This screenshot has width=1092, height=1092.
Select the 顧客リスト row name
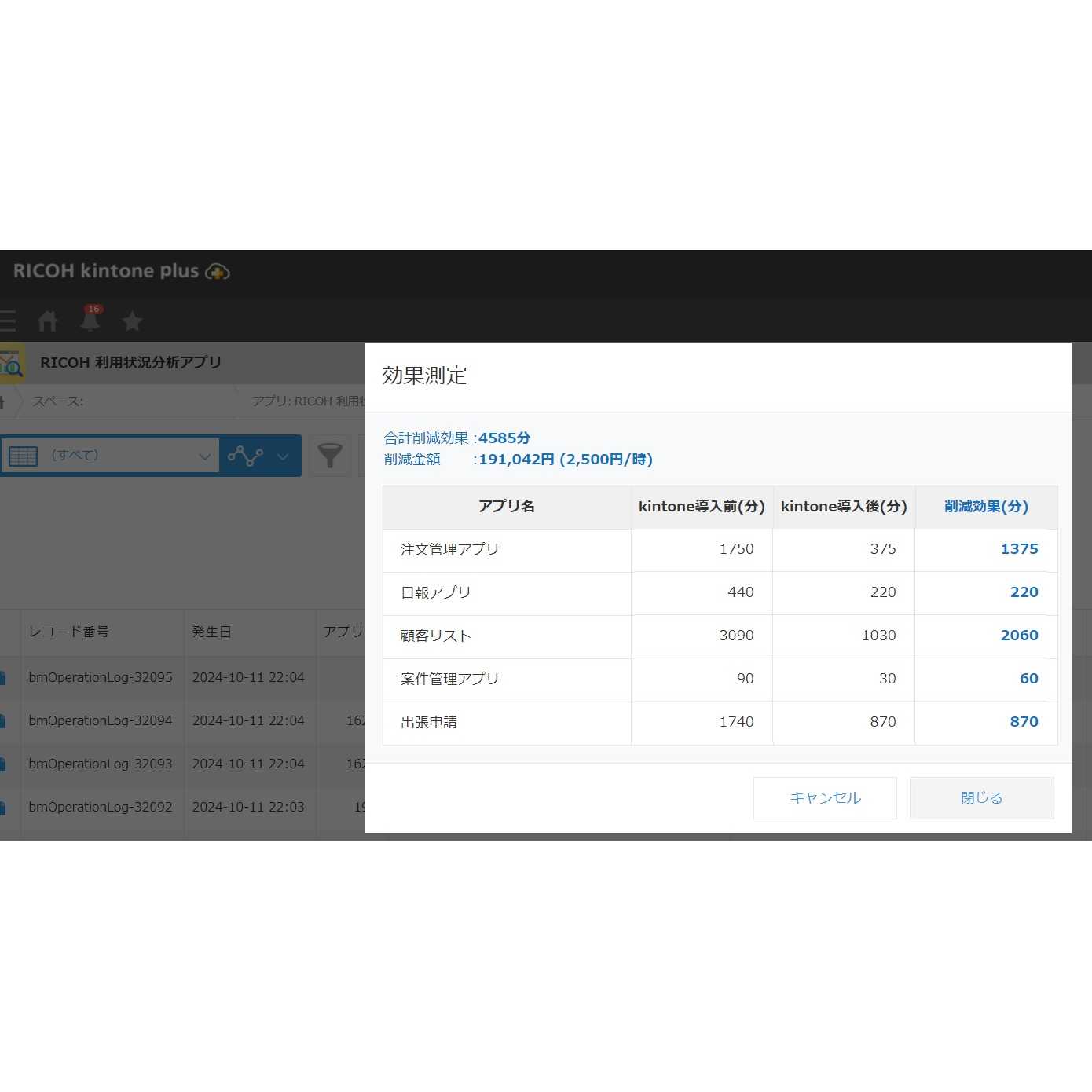pyautogui.click(x=435, y=636)
